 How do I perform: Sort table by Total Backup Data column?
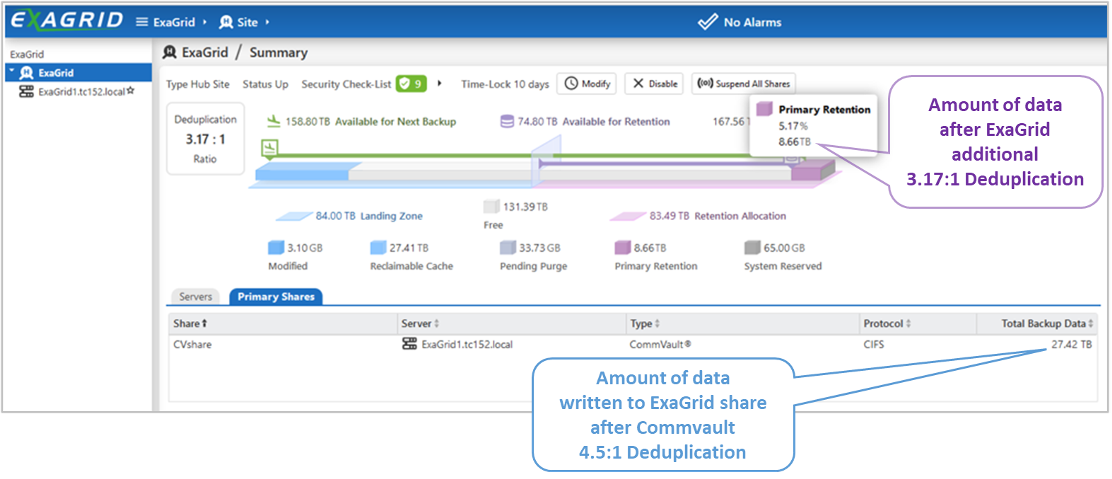1047,323
